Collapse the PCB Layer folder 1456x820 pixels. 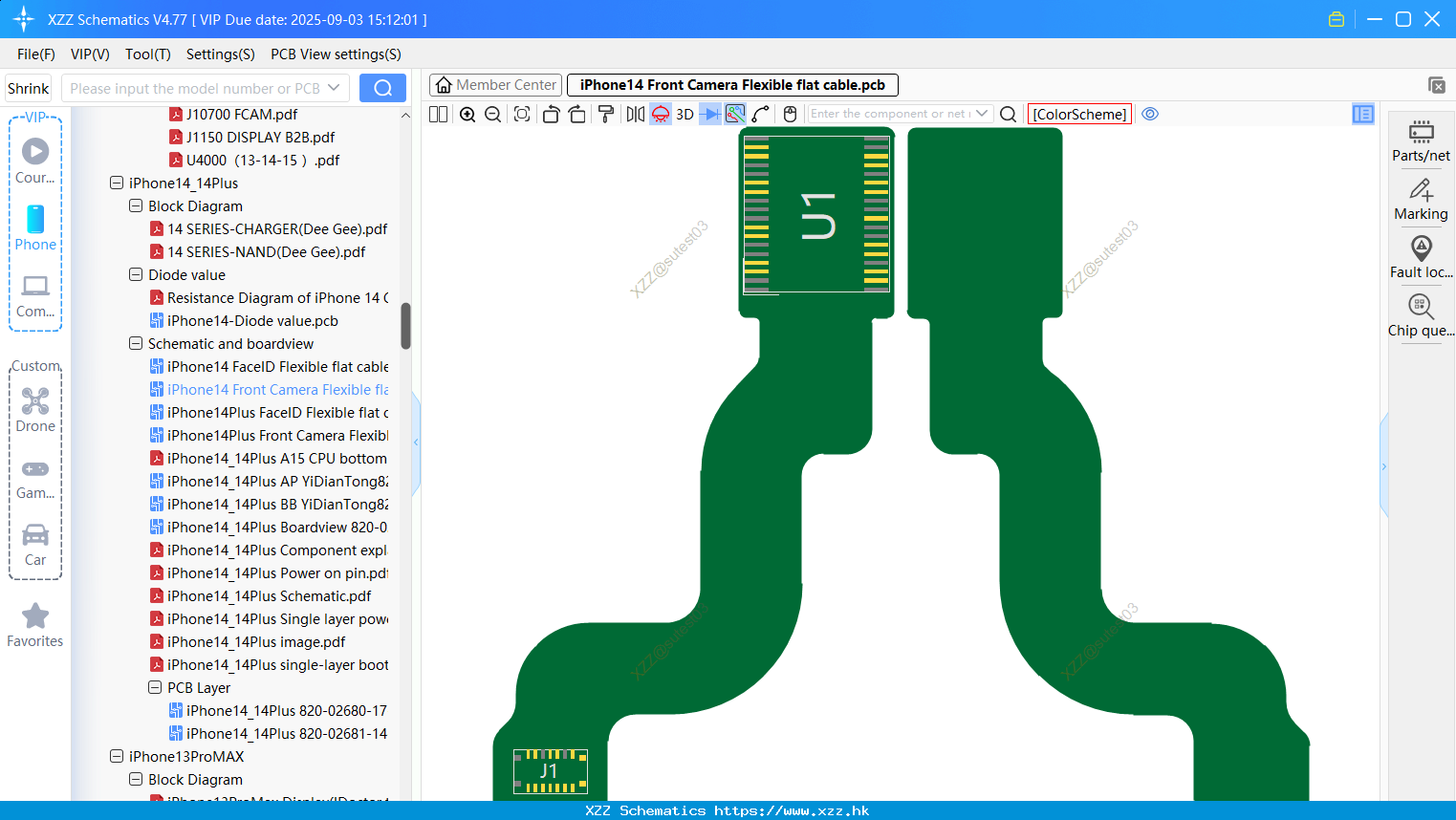[x=155, y=687]
